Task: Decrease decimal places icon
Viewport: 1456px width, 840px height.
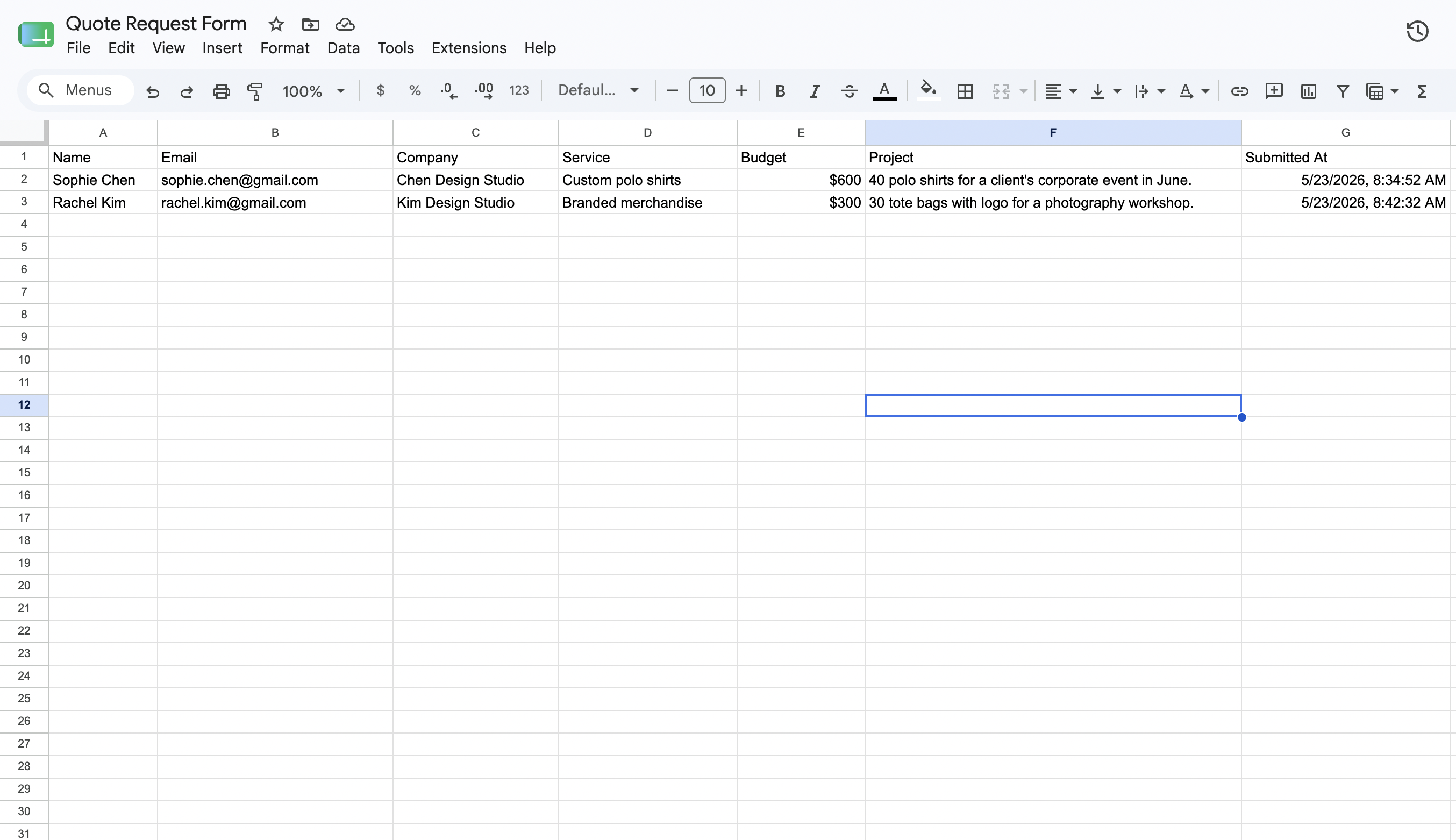Action: tap(448, 90)
